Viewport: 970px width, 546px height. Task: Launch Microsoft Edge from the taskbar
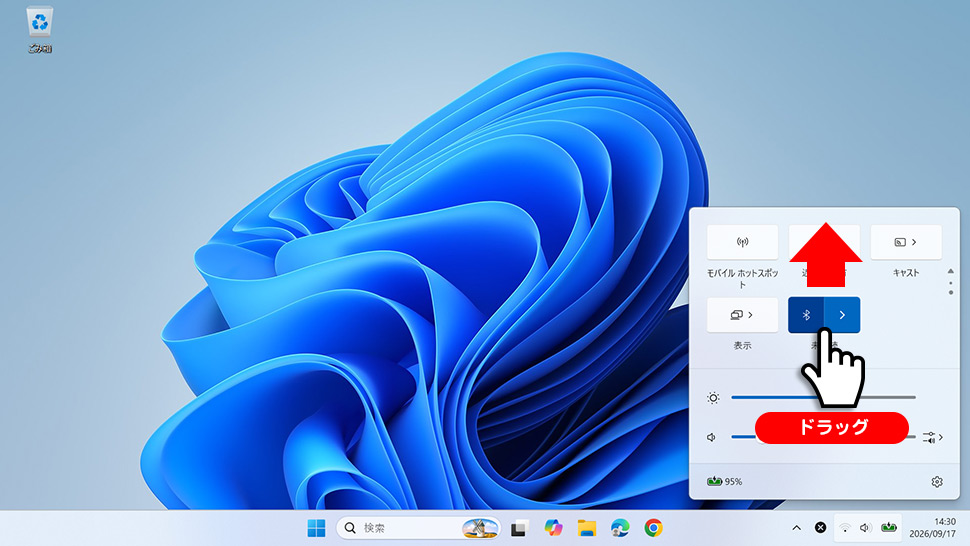click(x=620, y=528)
